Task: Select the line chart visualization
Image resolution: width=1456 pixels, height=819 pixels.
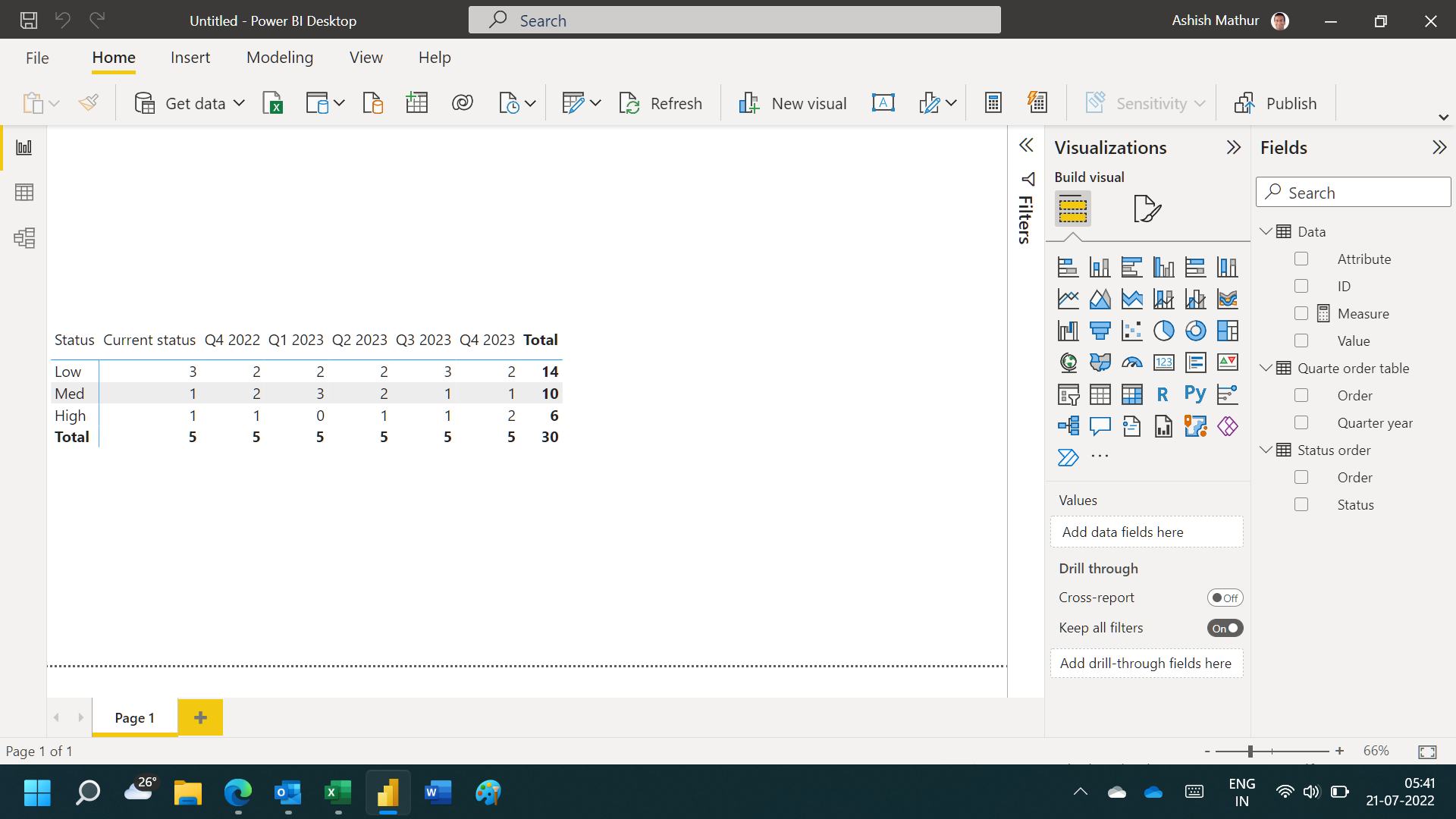Action: [1068, 299]
